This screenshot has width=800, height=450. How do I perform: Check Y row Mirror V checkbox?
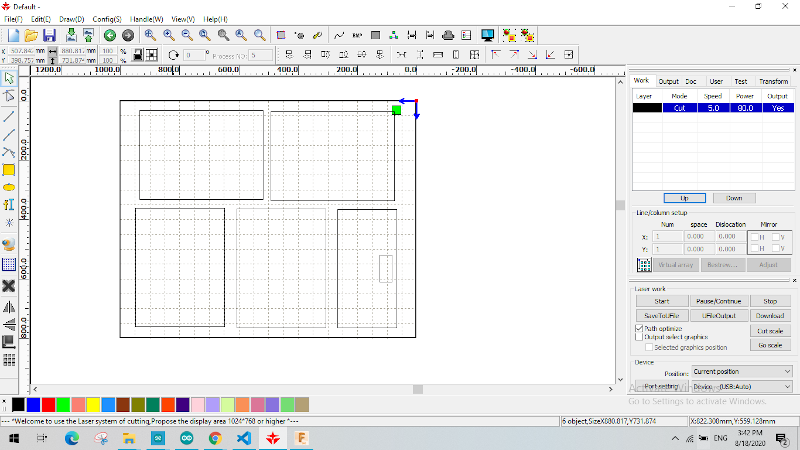[776, 248]
